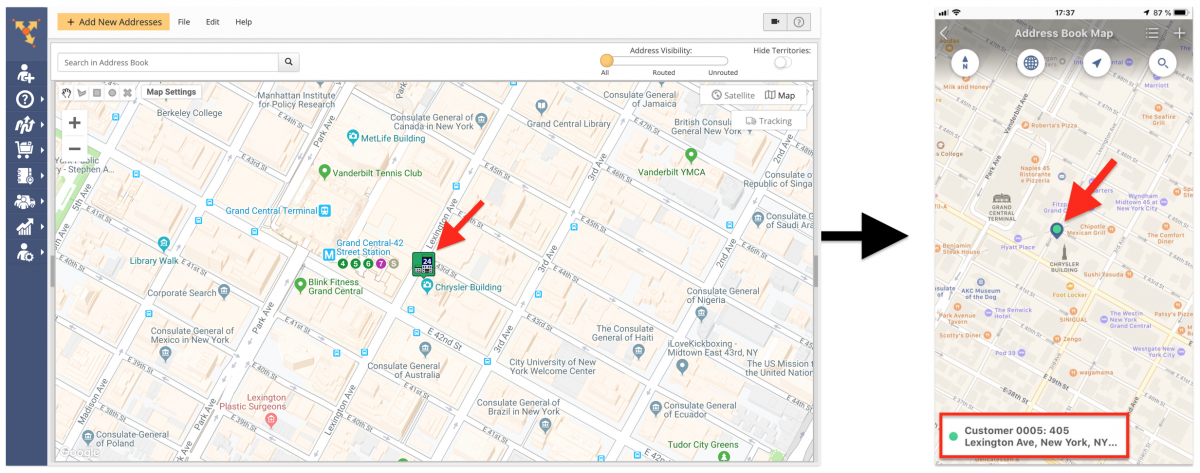Expand the analytics sidebar item arrow

tap(42, 228)
